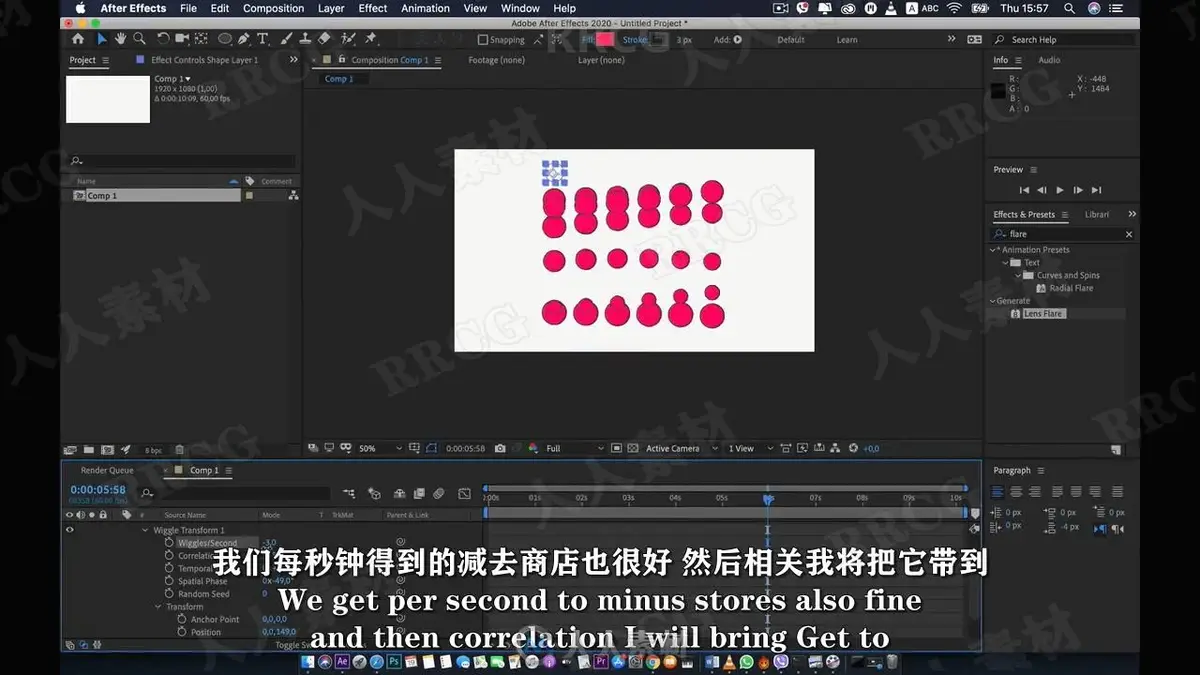1200x675 pixels.
Task: Enable Motion Blur icon in timeline
Action: [438, 493]
